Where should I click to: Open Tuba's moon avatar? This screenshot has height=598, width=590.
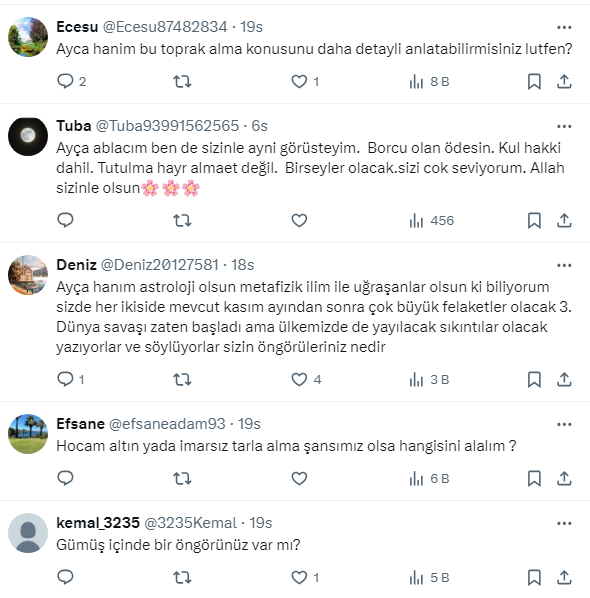point(28,136)
